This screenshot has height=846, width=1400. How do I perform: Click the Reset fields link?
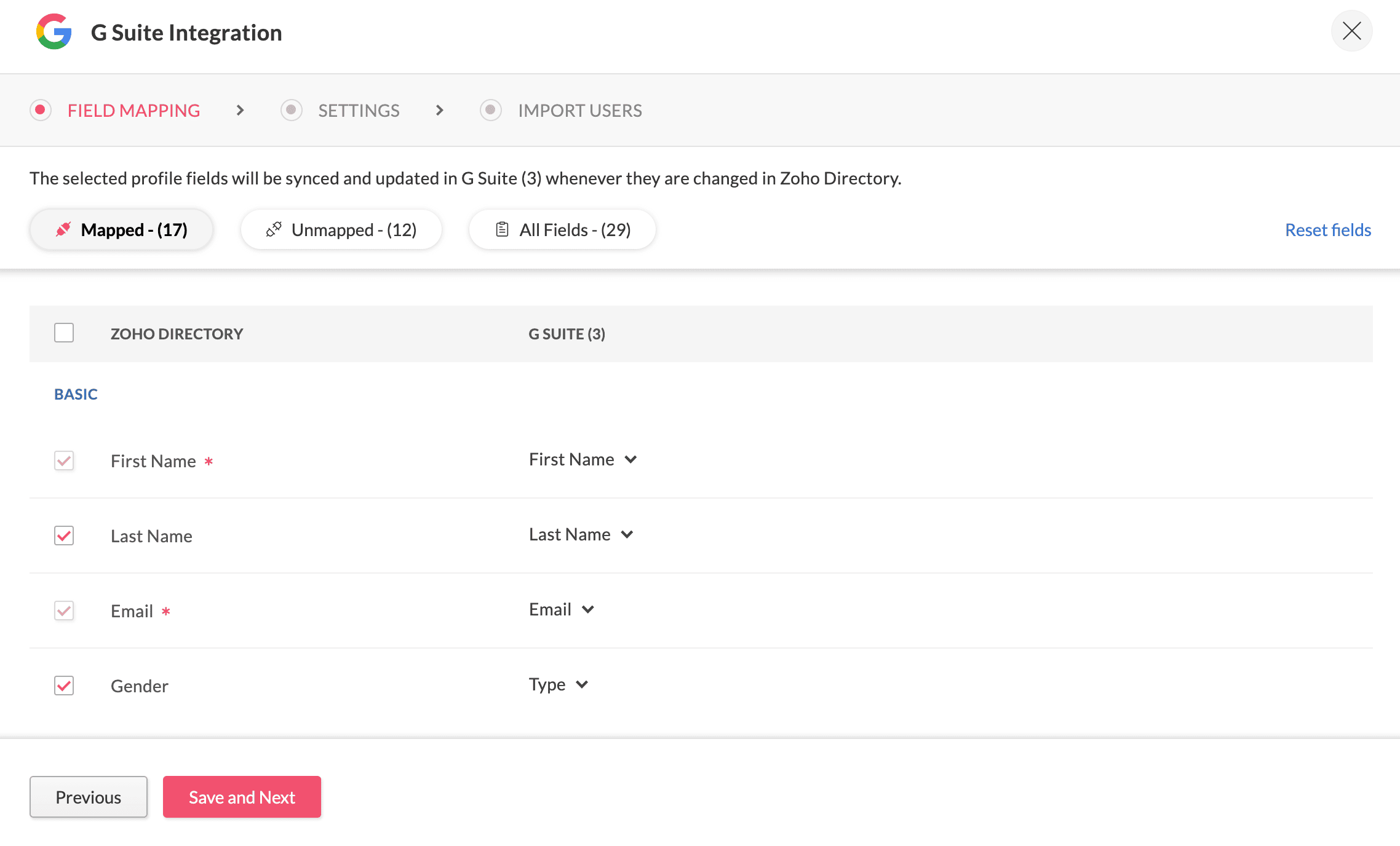pyautogui.click(x=1328, y=230)
